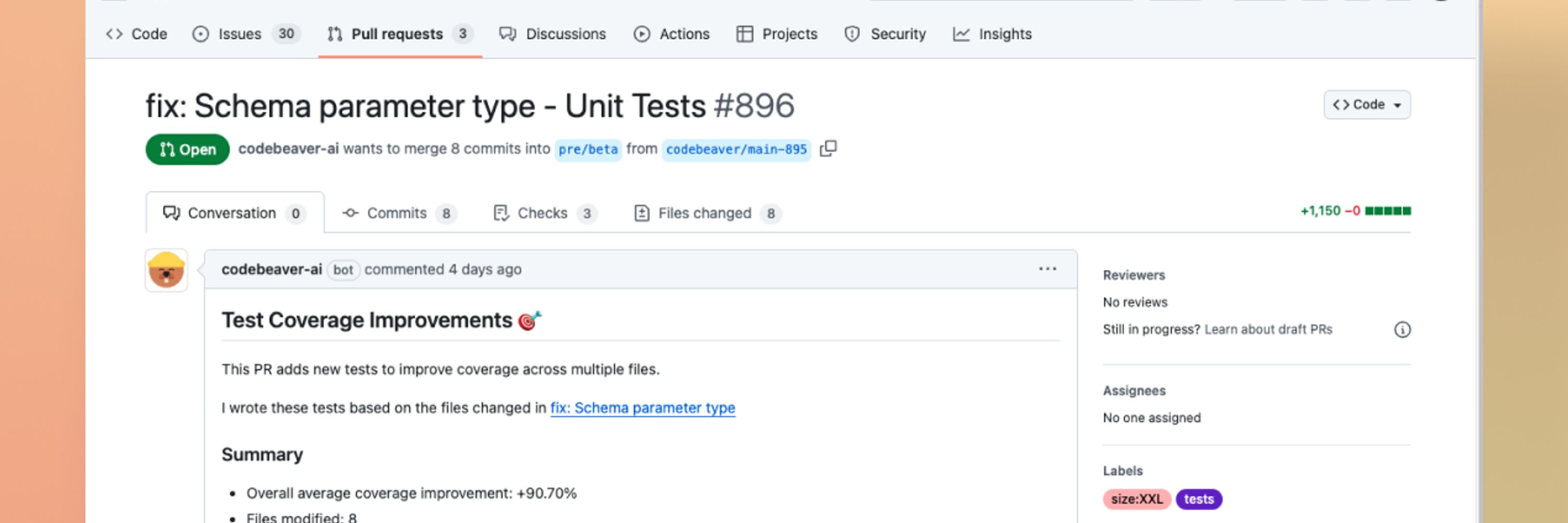Click the Reviewers sidebar heading

click(1133, 275)
